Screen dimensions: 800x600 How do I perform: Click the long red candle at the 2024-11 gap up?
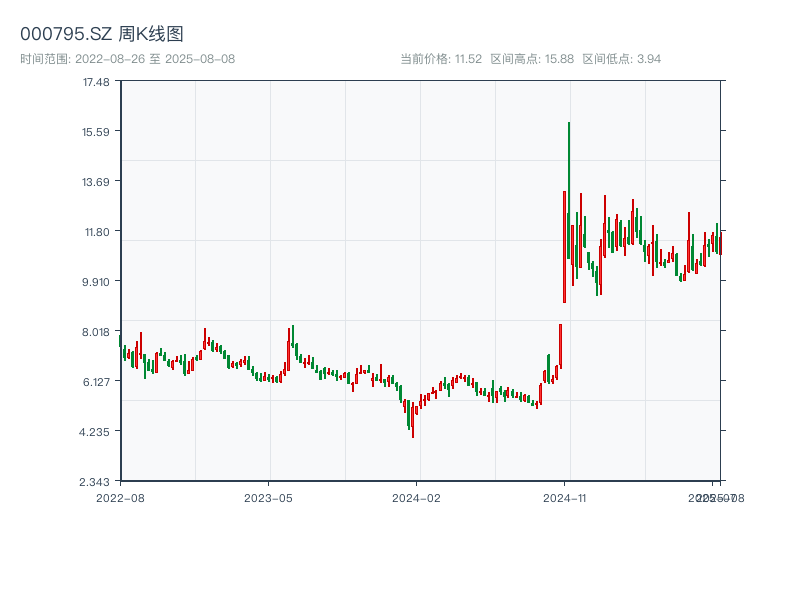pyautogui.click(x=564, y=247)
